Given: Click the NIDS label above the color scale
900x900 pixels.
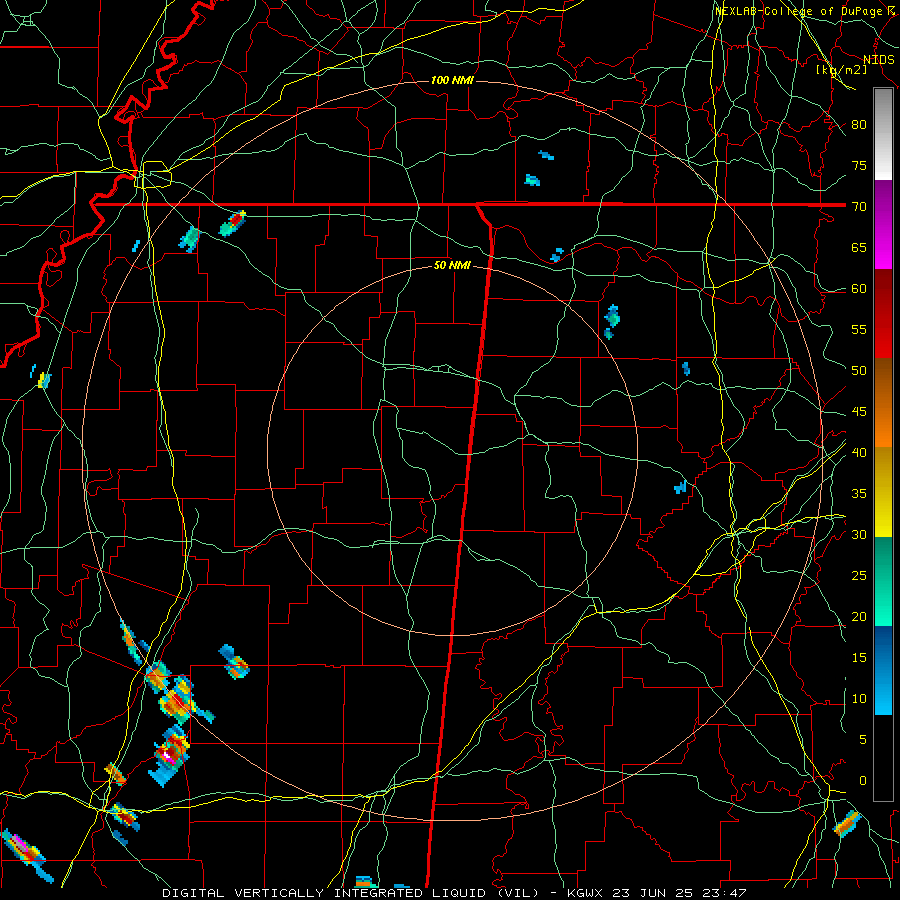Looking at the screenshot, I should tap(878, 60).
